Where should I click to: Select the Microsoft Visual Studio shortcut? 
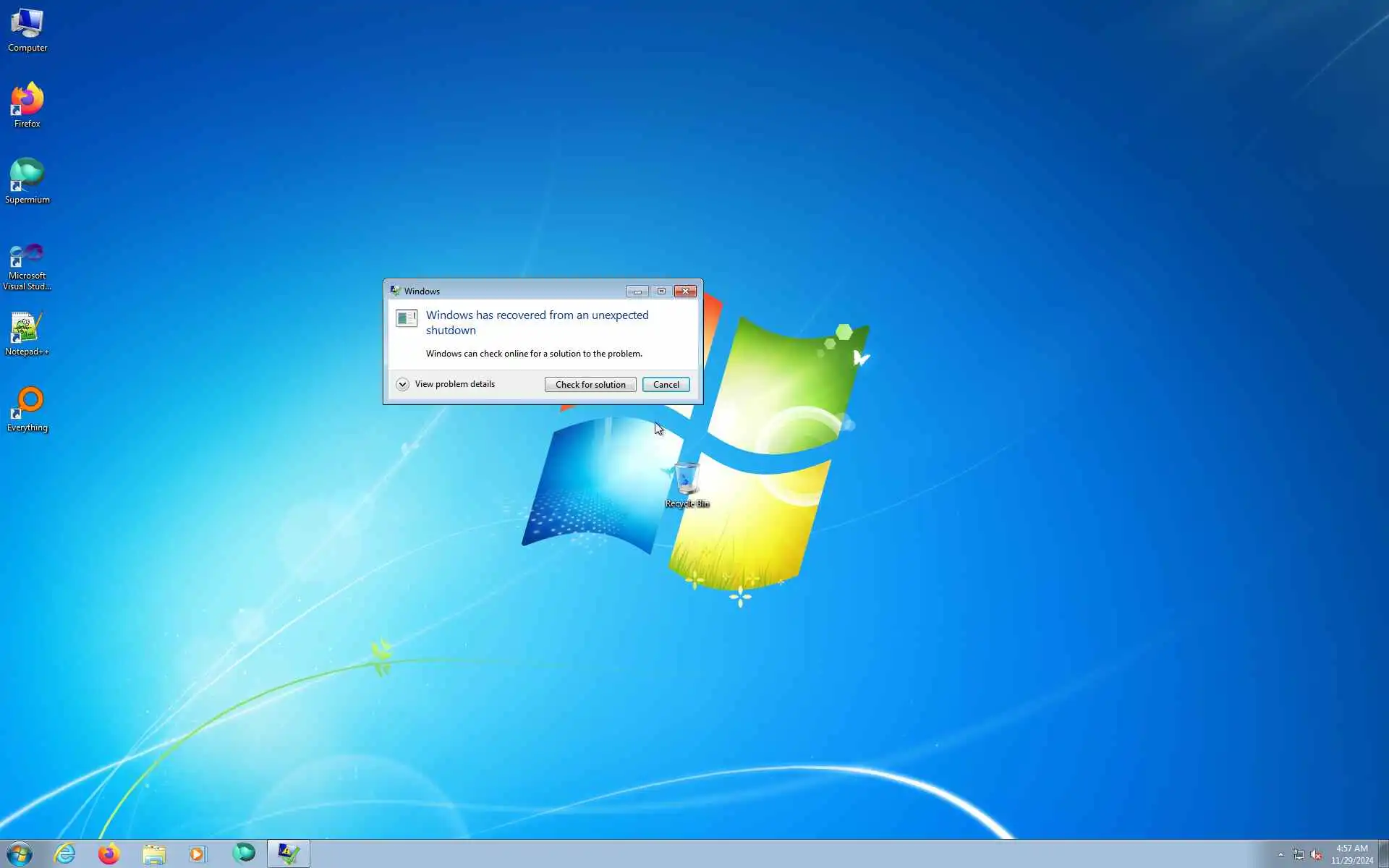tap(27, 266)
